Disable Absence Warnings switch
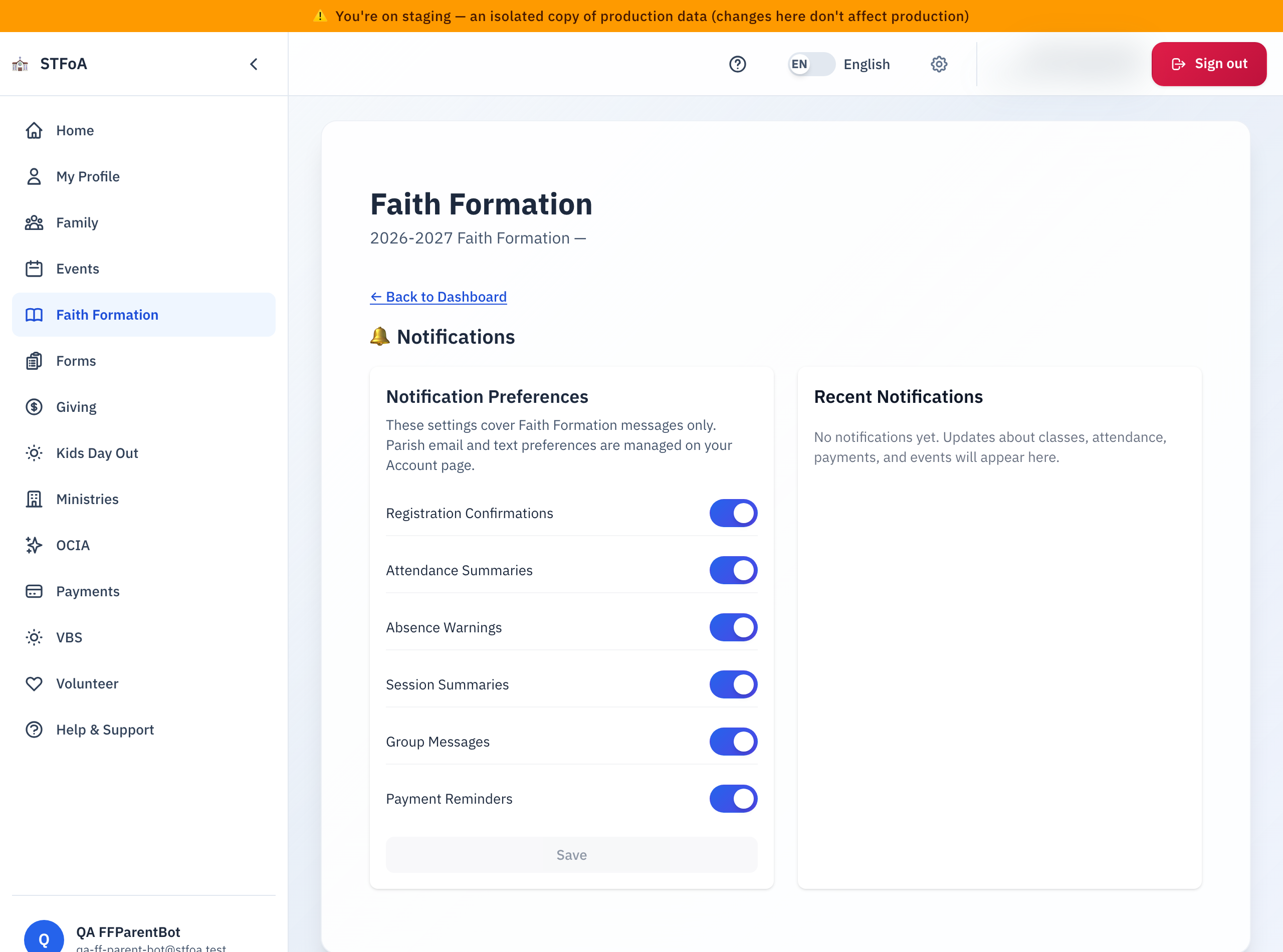Screen dimensions: 1283x952 point(733,627)
